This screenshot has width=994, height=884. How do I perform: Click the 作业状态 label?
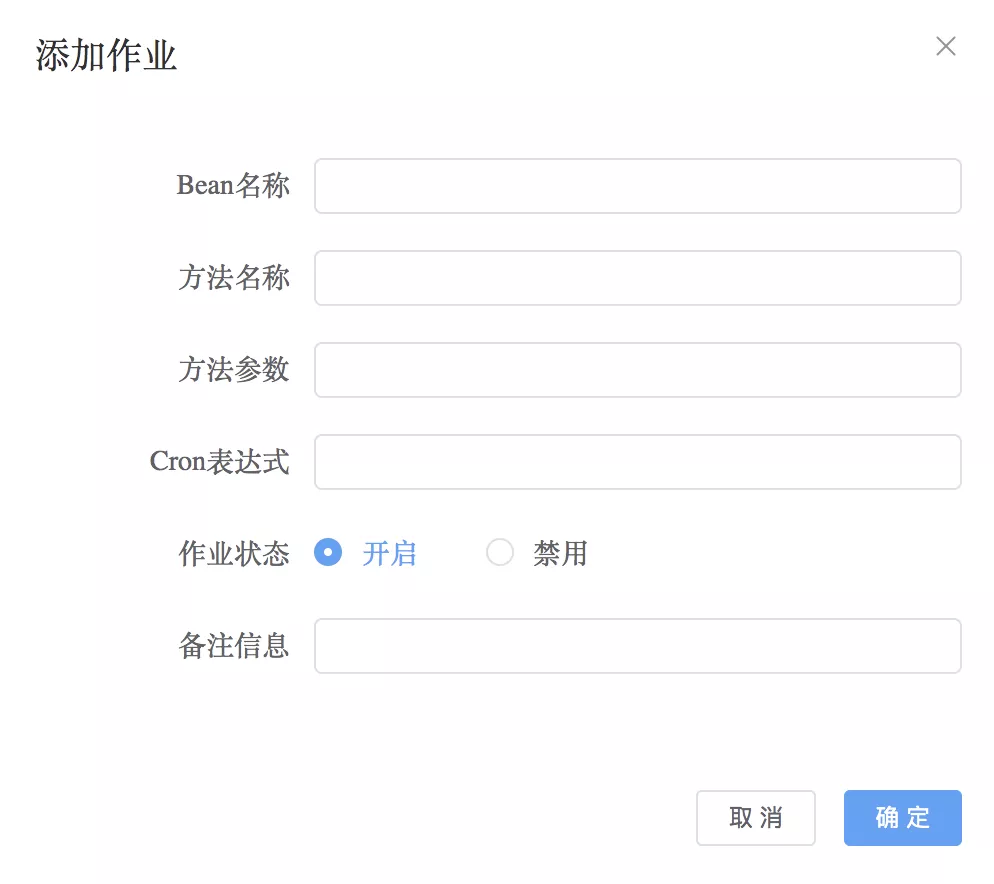click(x=233, y=553)
